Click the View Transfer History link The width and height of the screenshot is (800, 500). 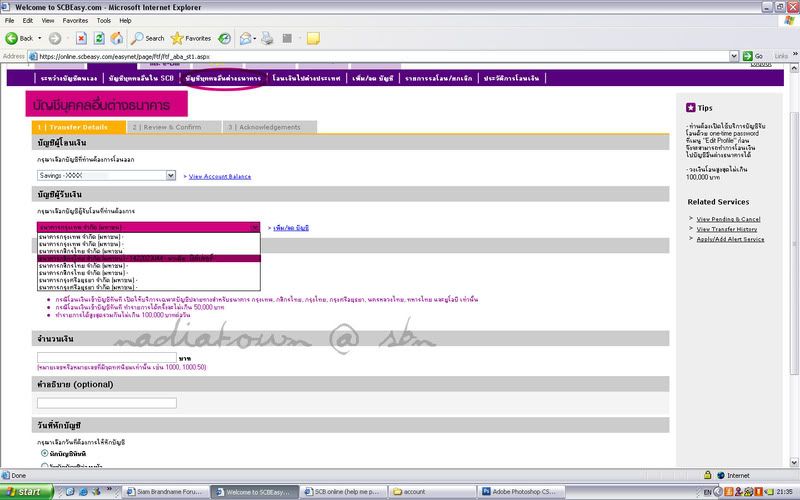727,229
